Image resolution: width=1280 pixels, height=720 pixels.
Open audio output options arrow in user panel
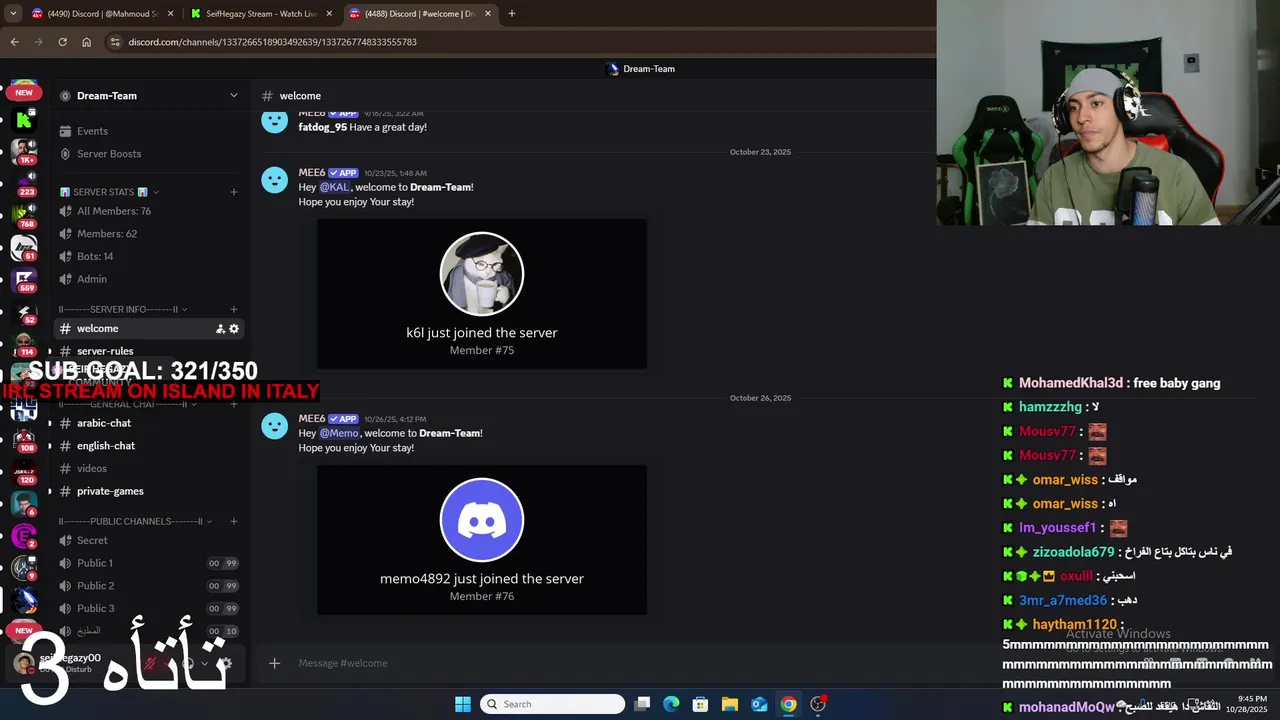(x=205, y=663)
